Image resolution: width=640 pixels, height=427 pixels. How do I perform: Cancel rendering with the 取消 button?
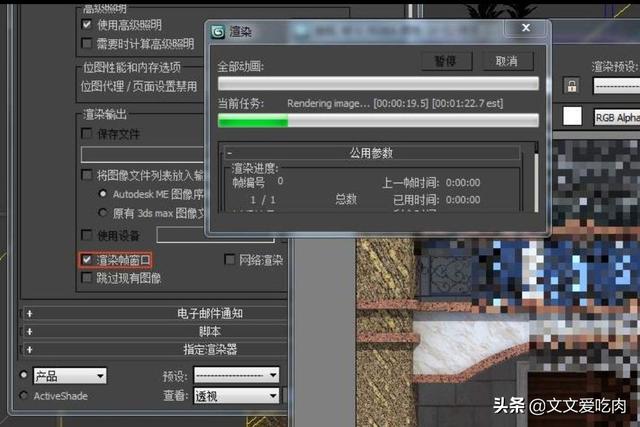(x=507, y=61)
